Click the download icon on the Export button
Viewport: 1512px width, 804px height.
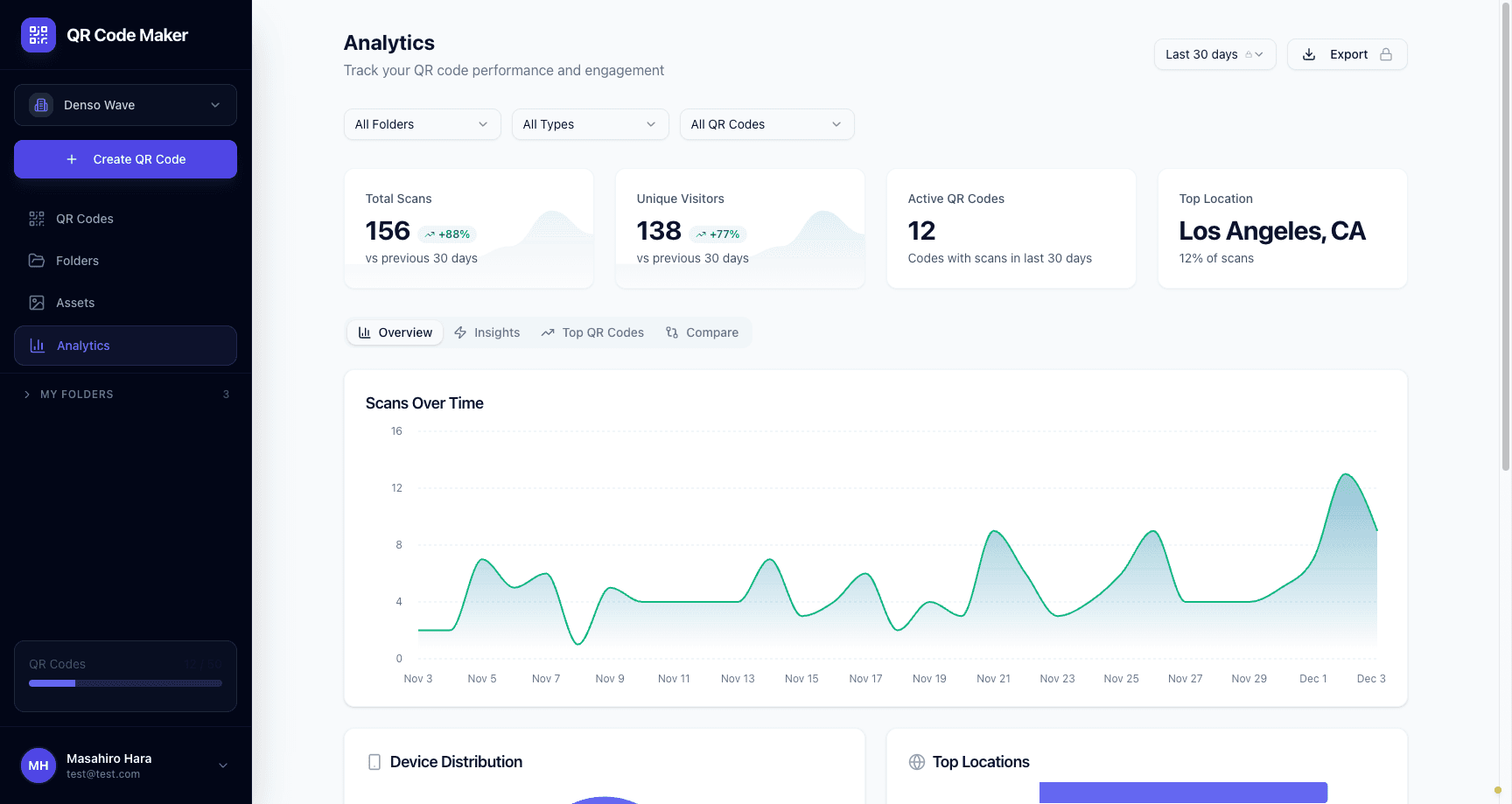pos(1309,53)
